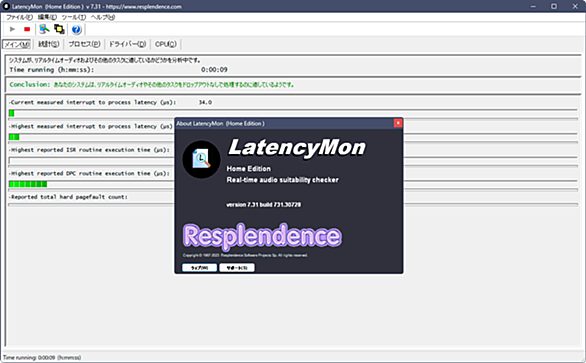Open the ヘルプ(H) menu
Screen dimensions: 586x363
click(103, 17)
